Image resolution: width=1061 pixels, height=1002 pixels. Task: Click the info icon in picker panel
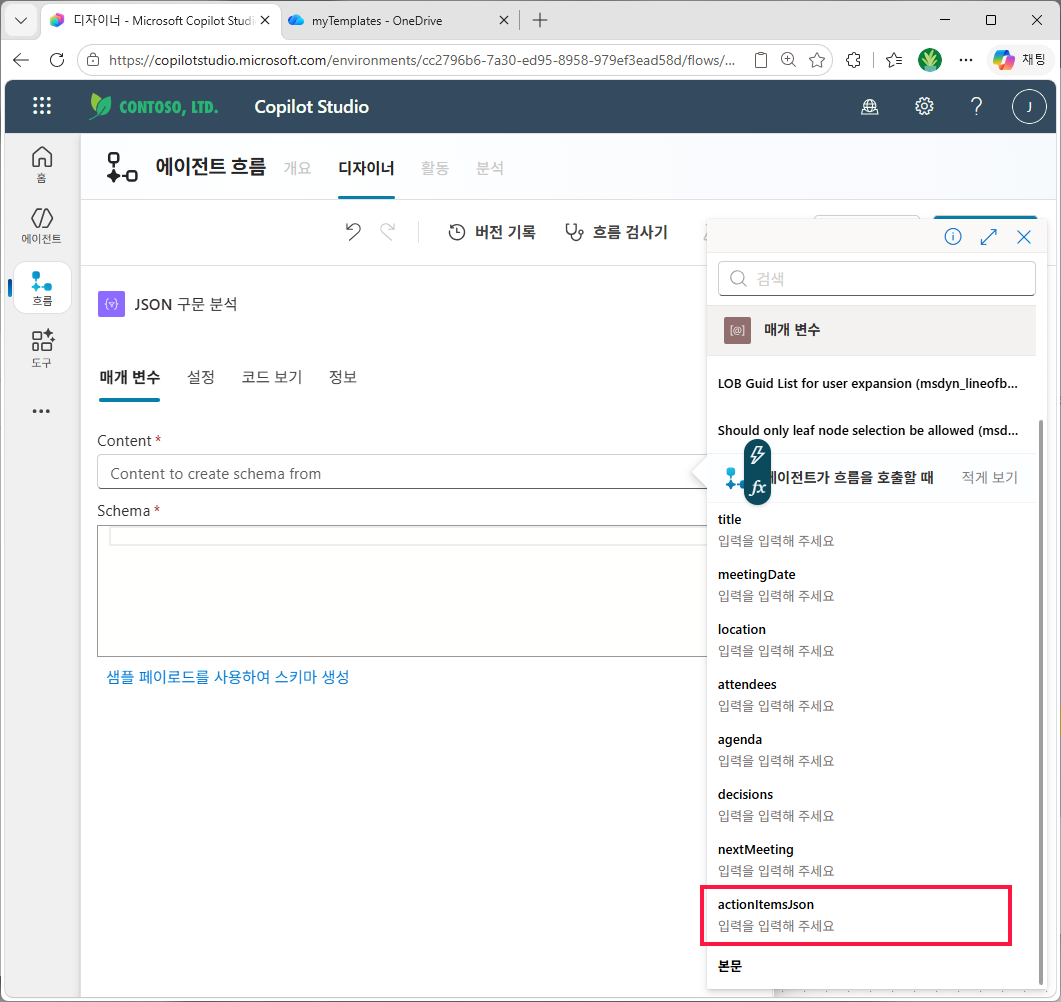953,237
